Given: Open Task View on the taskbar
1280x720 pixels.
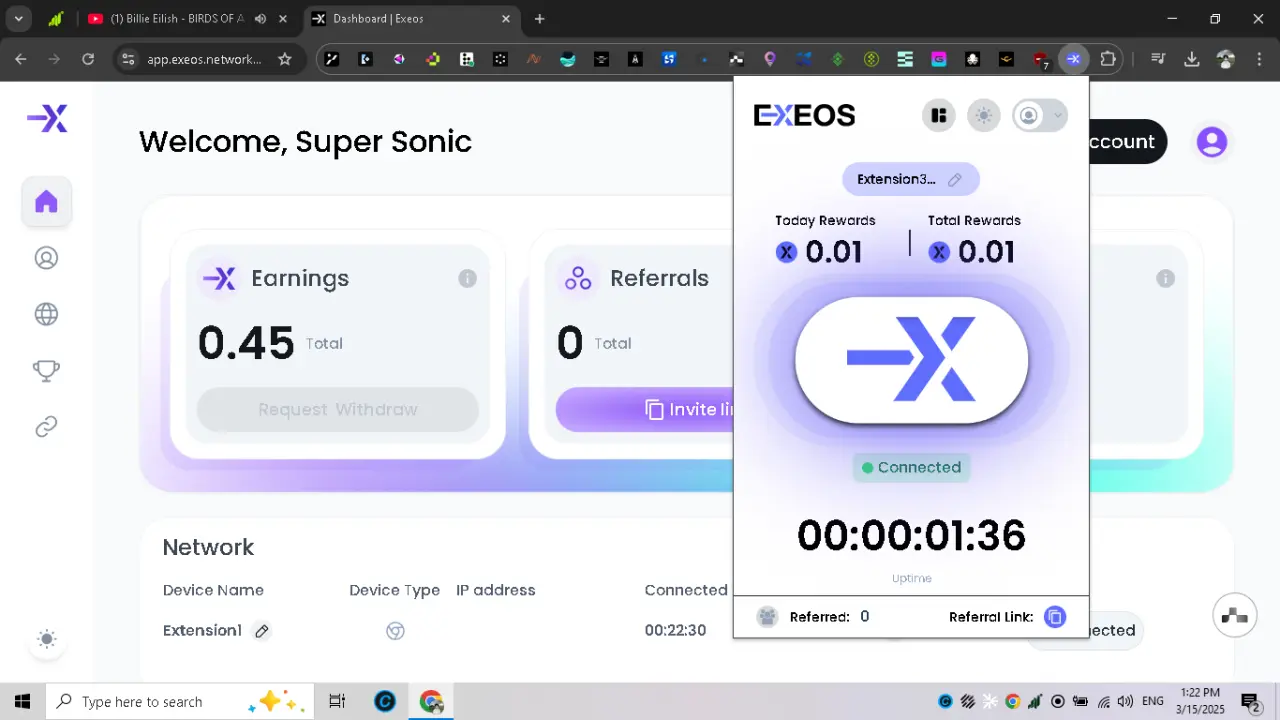Looking at the screenshot, I should [x=337, y=701].
